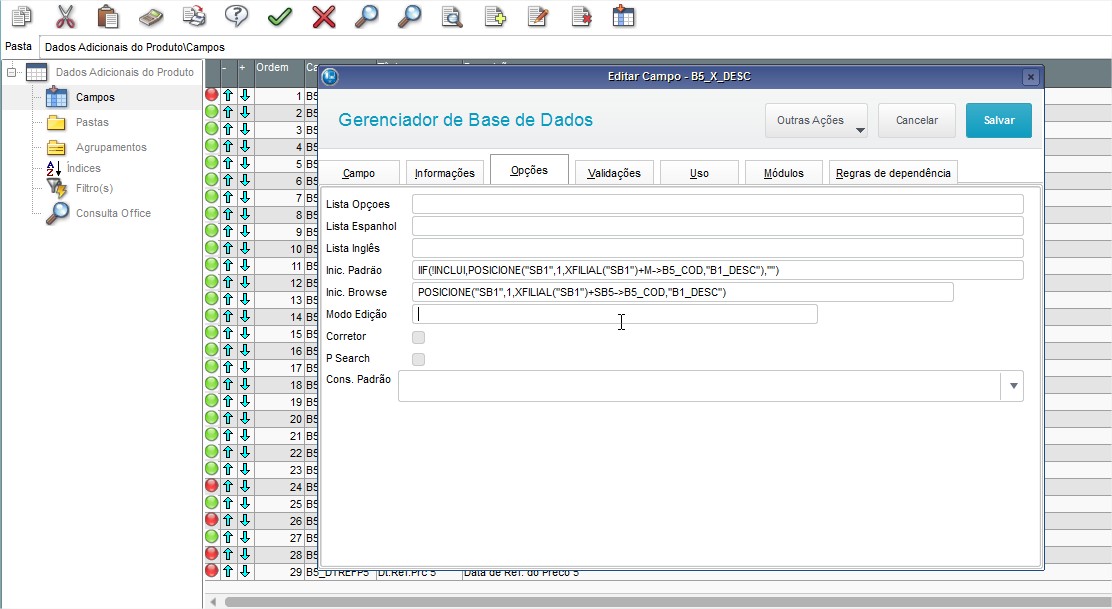Open the Regras de dependência tab
The image size is (1112, 609).
coord(894,173)
